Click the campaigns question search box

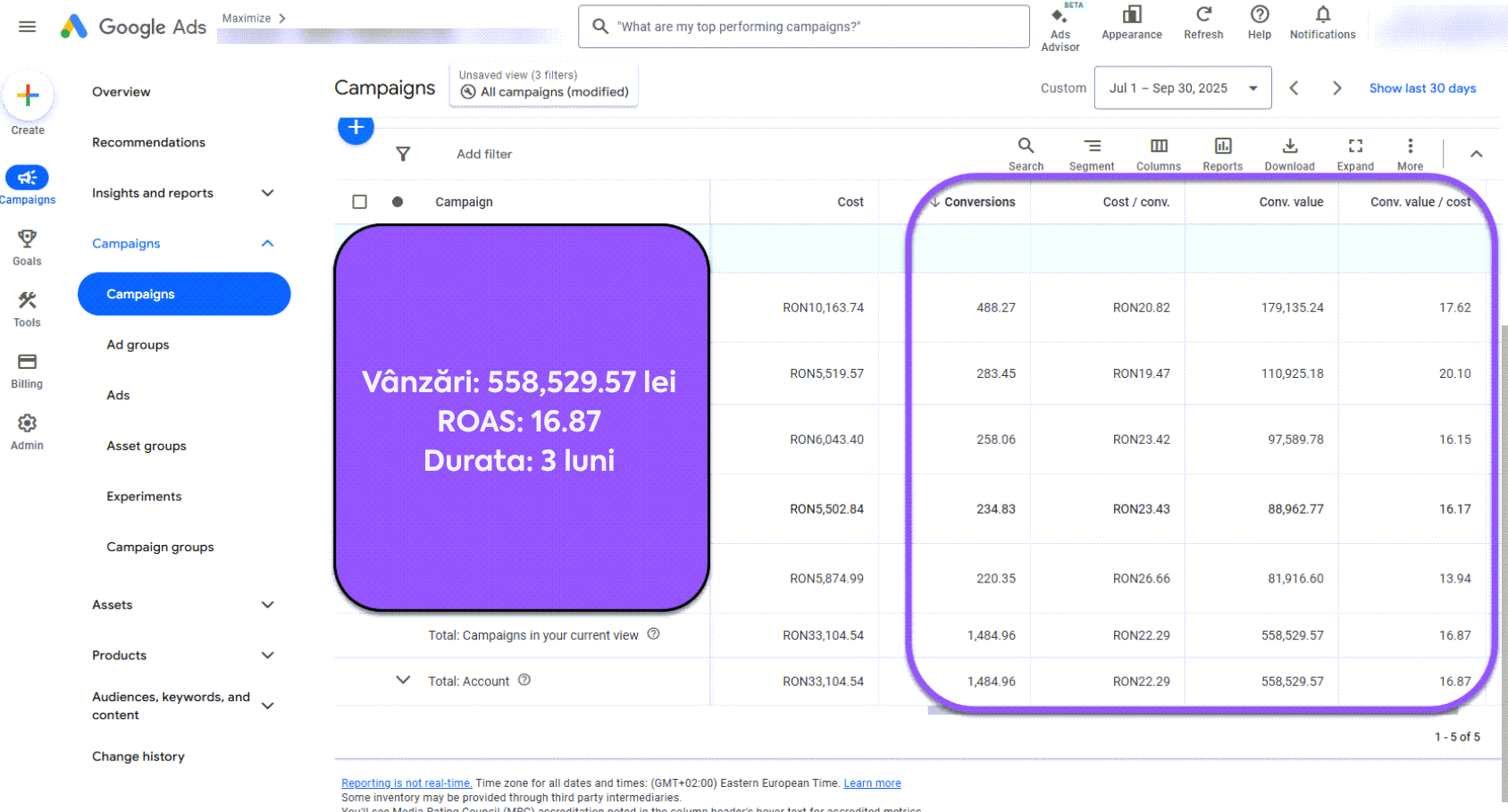pyautogui.click(x=802, y=27)
